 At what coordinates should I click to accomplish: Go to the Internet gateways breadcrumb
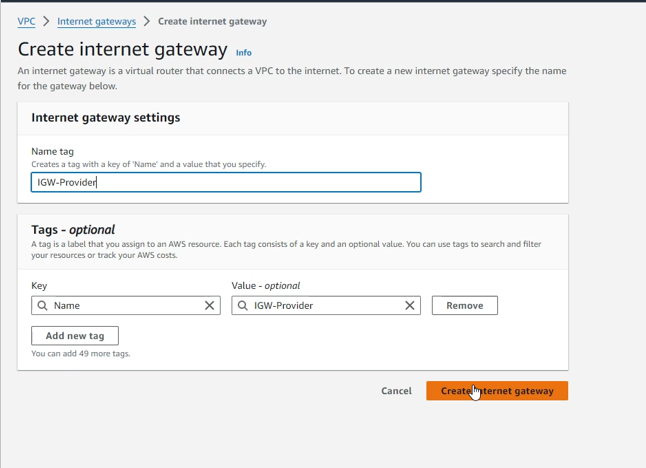[x=96, y=21]
